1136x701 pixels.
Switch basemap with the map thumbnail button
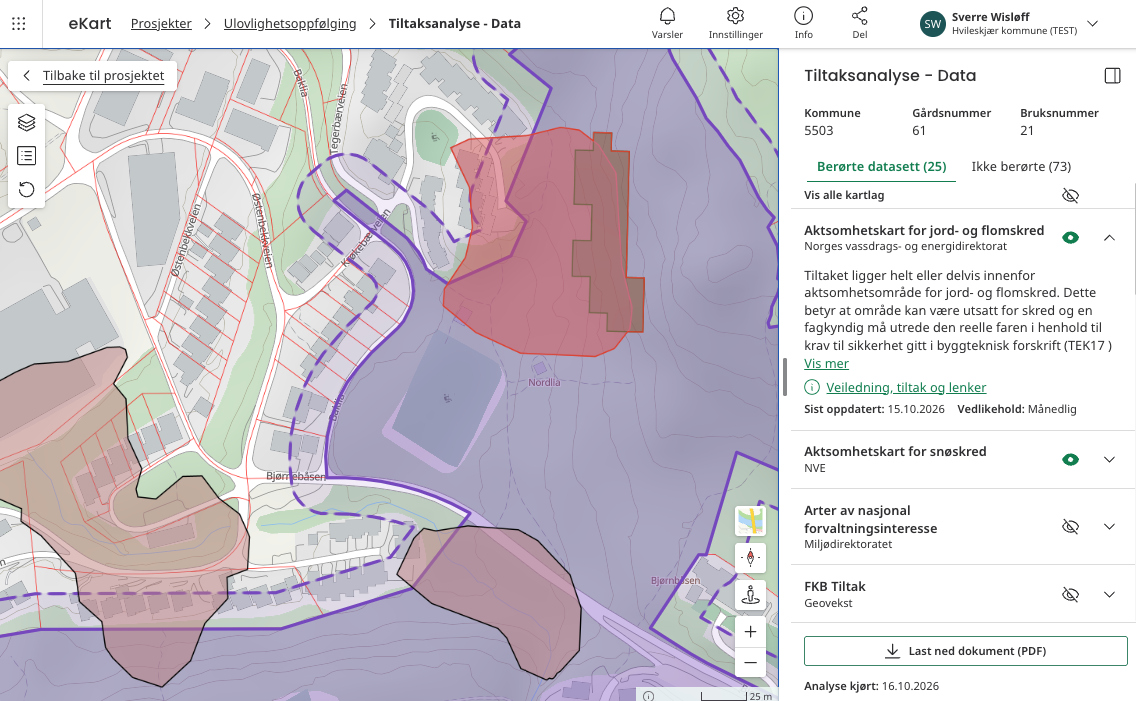[x=751, y=521]
